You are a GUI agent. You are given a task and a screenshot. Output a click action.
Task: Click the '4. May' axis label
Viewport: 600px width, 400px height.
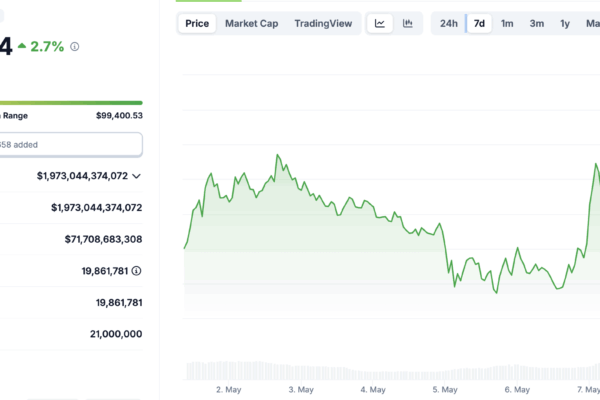373,390
